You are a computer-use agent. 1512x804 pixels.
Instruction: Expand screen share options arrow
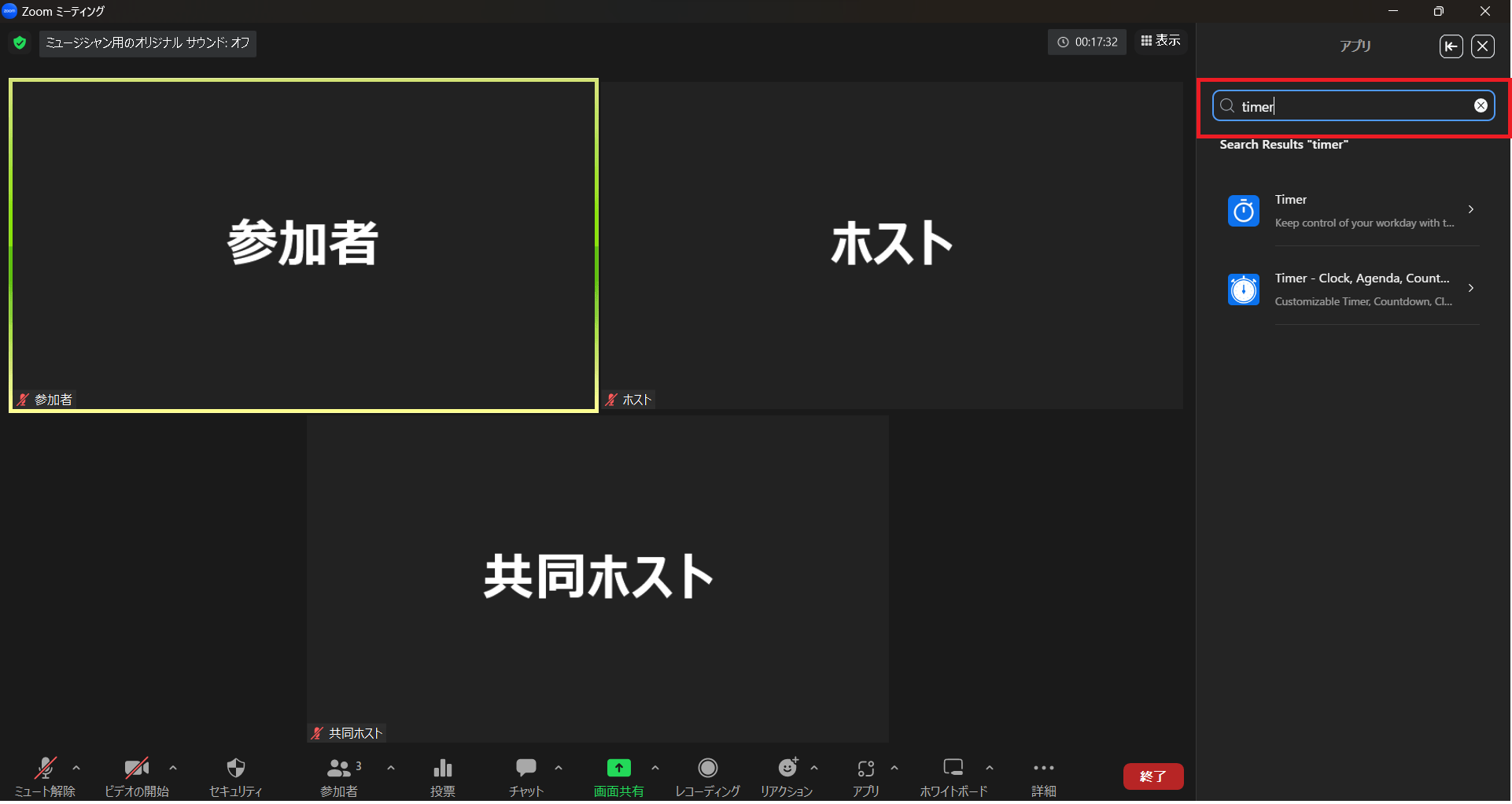pos(655,768)
